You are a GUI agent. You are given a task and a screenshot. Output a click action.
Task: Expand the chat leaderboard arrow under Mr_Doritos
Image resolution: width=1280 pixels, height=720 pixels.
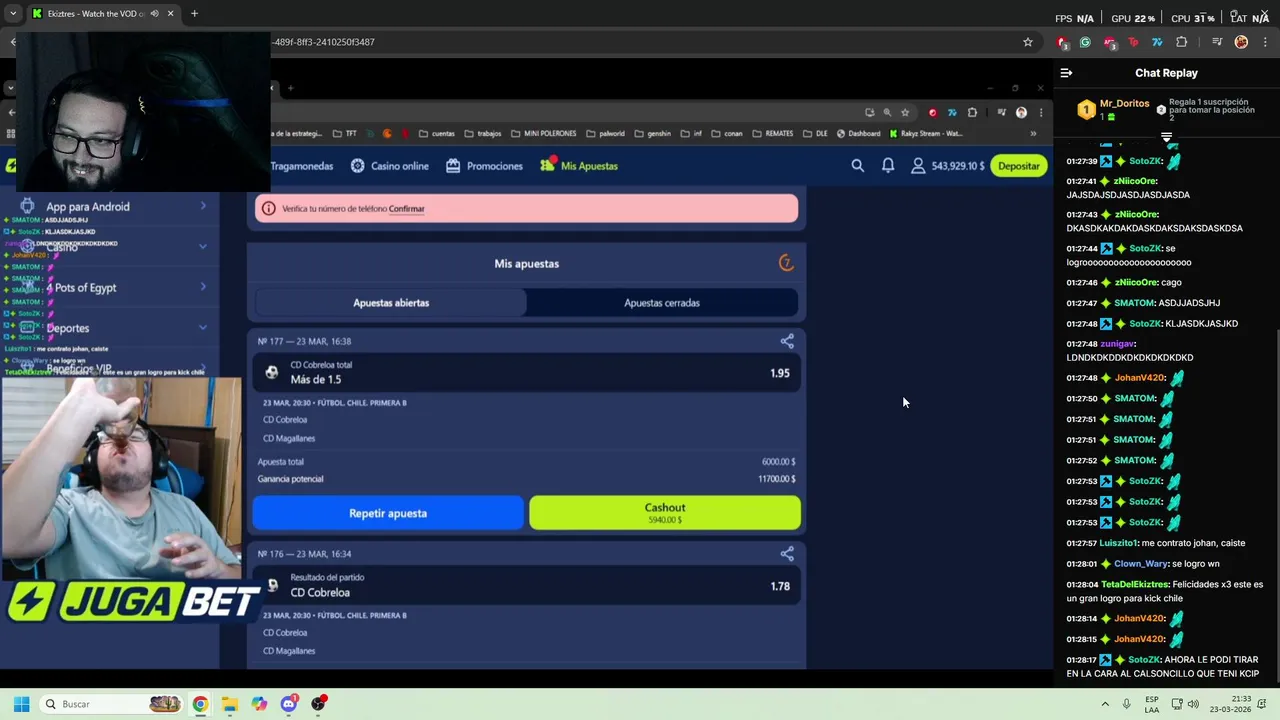coord(1166,136)
